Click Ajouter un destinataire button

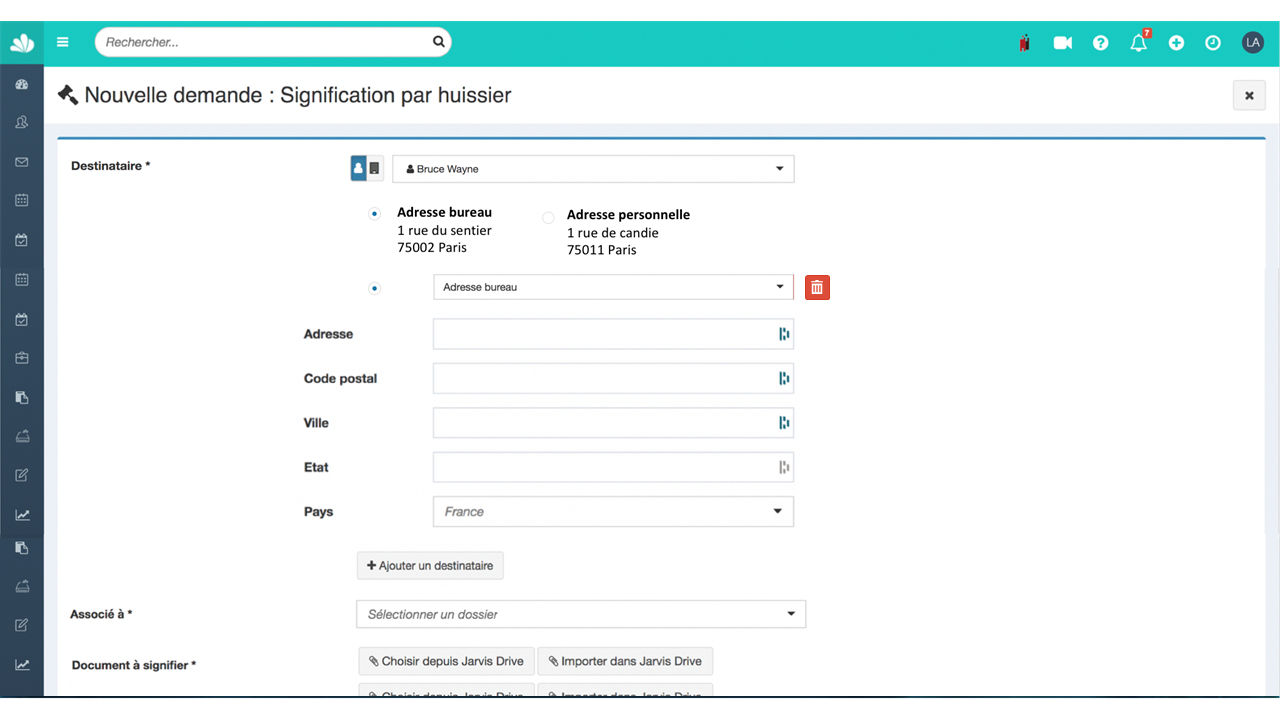click(x=430, y=565)
